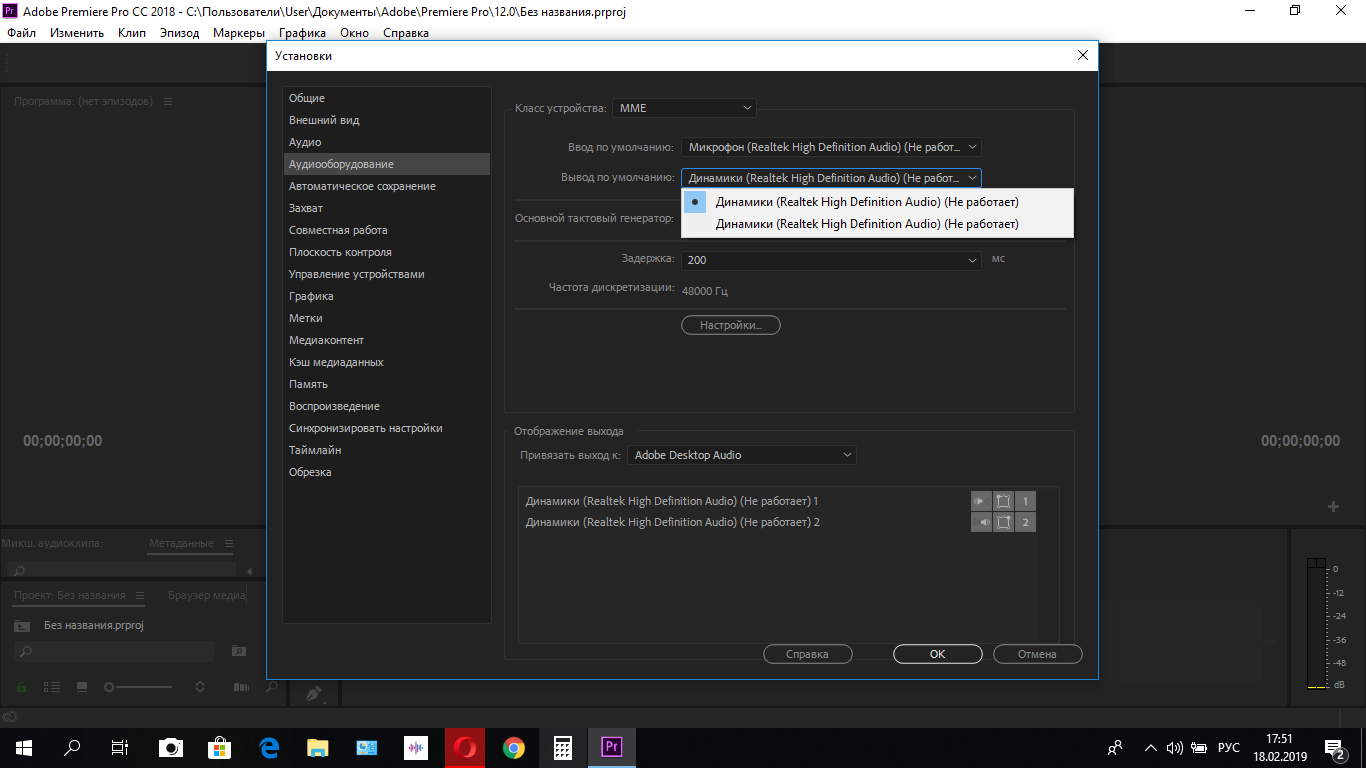1366x768 pixels.
Task: Click channel number 1 box in output mapping
Action: coord(1025,501)
